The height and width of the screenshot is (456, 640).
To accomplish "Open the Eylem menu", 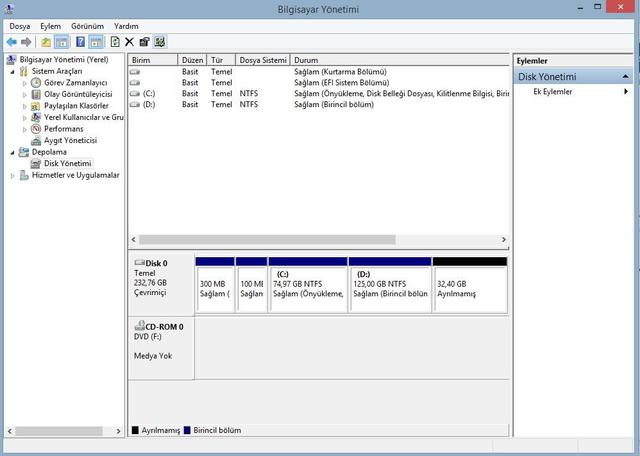I will tap(51, 26).
